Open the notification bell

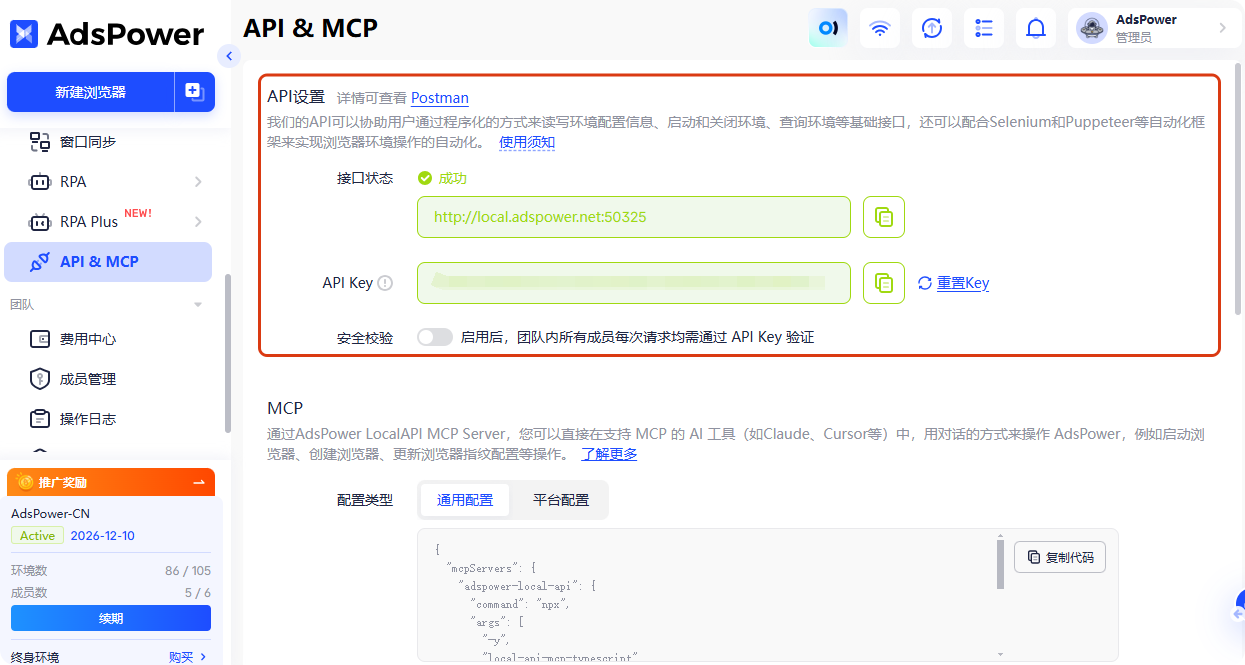(x=1036, y=28)
